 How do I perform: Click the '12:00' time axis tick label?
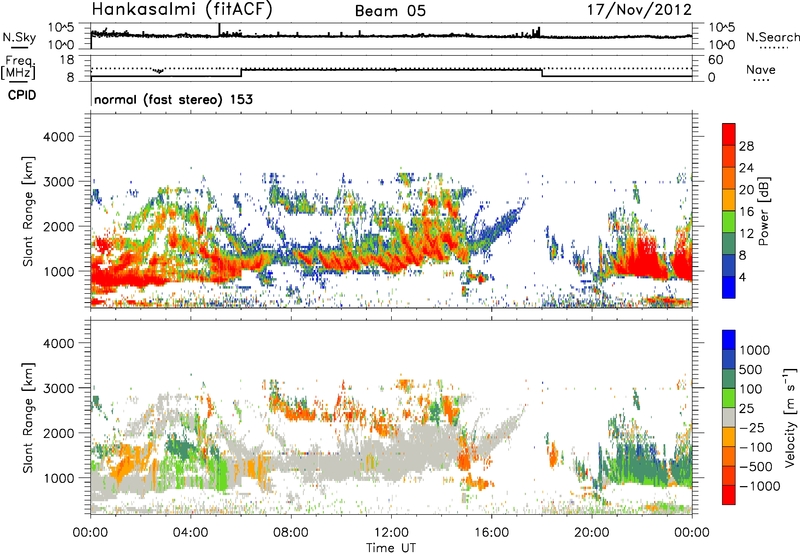pyautogui.click(x=391, y=533)
